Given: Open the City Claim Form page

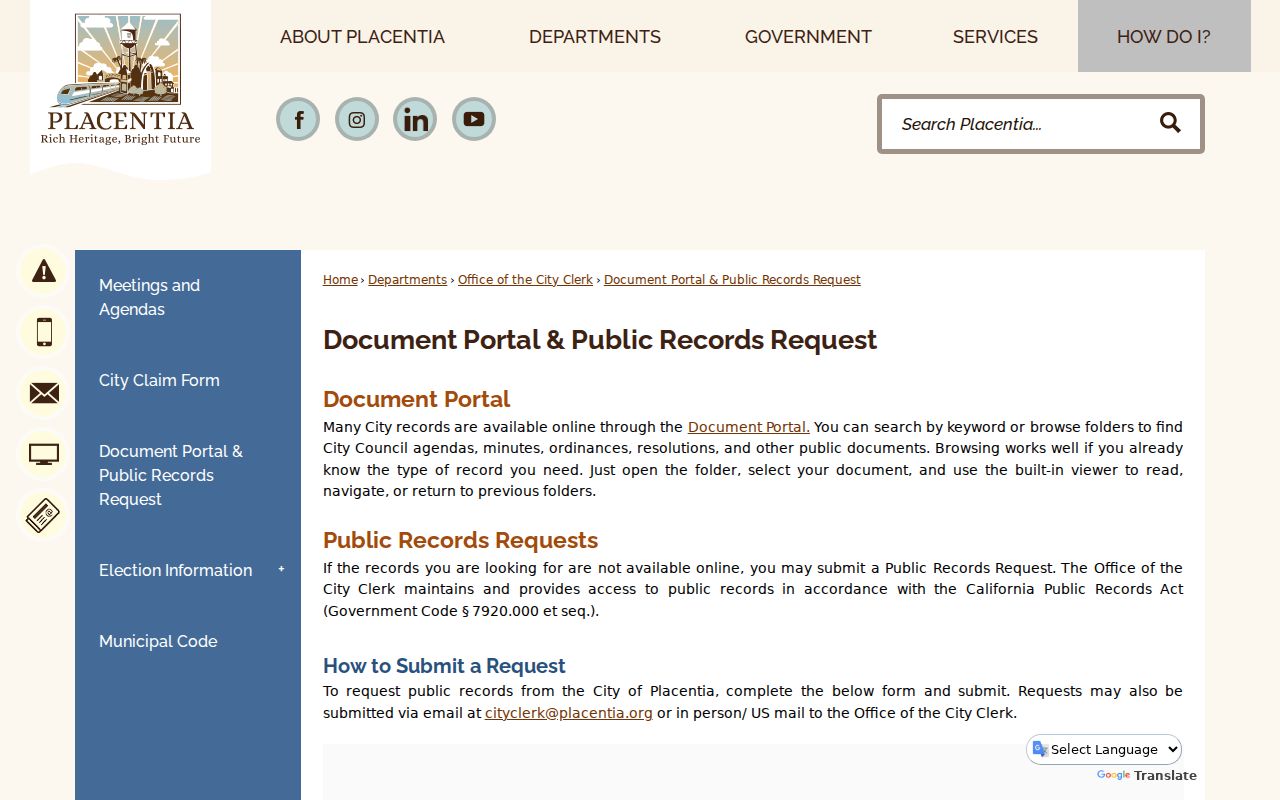Looking at the screenshot, I should pyautogui.click(x=159, y=380).
